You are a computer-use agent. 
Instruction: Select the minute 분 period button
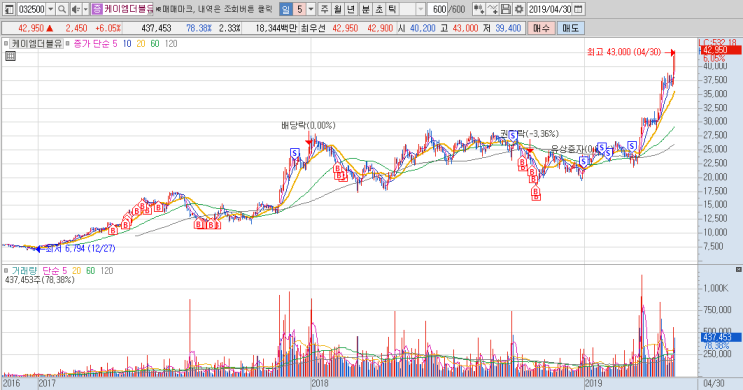click(x=366, y=9)
